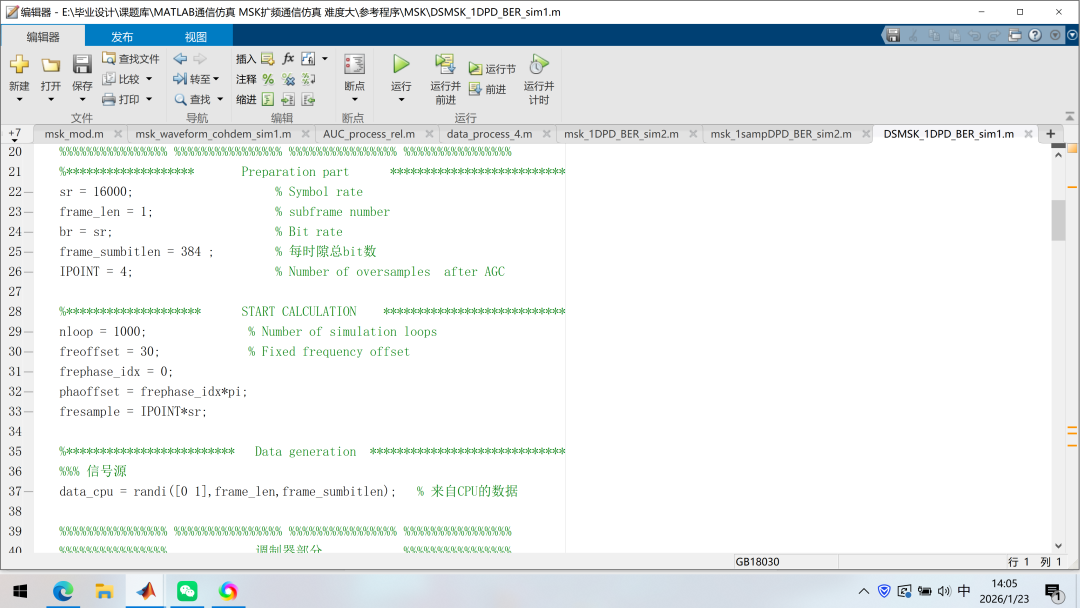Expand the arrow beside the fixed-point icon
The height and width of the screenshot is (608, 1080).
pyautogui.click(x=324, y=59)
